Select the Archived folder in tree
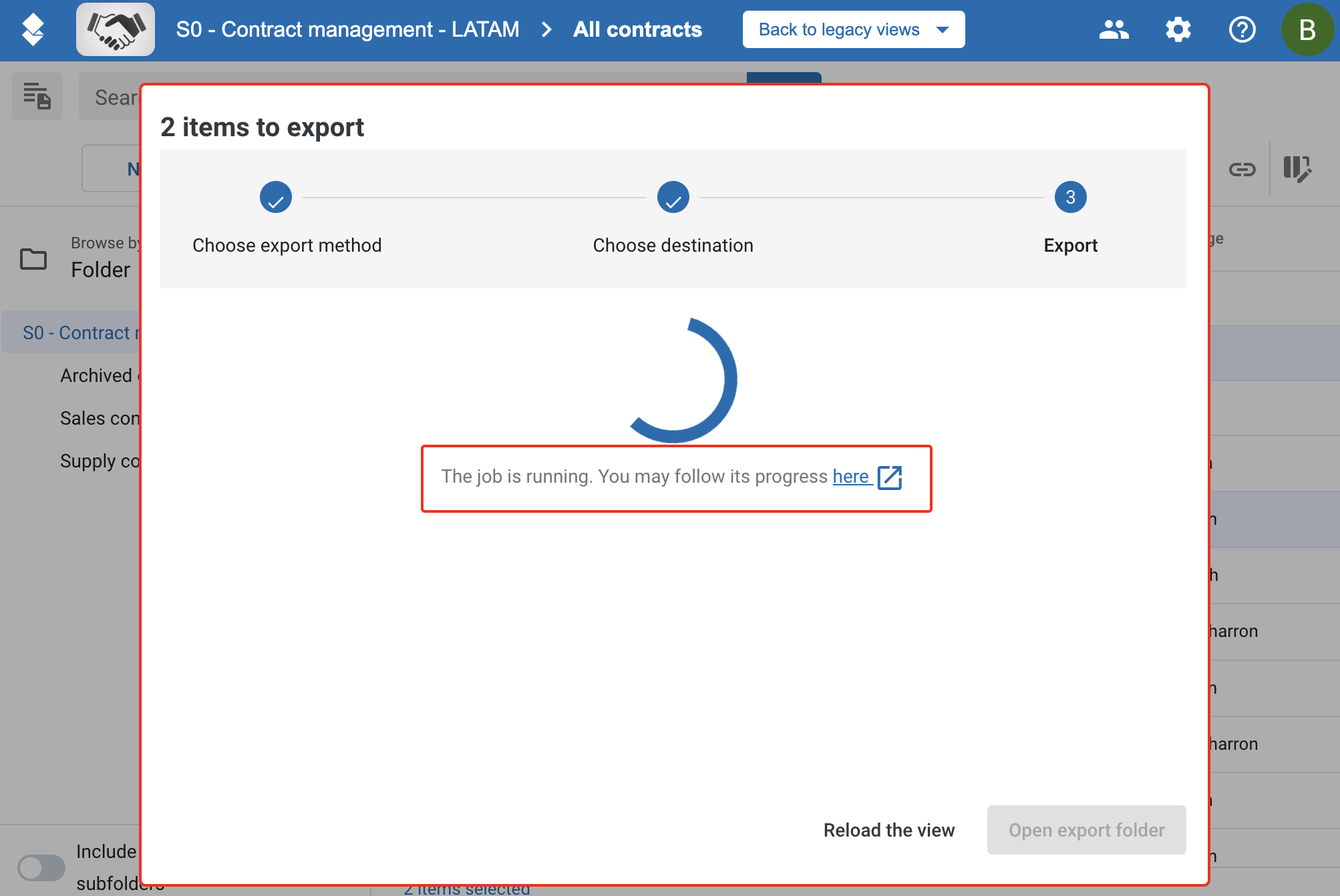Screen dimensions: 1340x896 pos(100,375)
